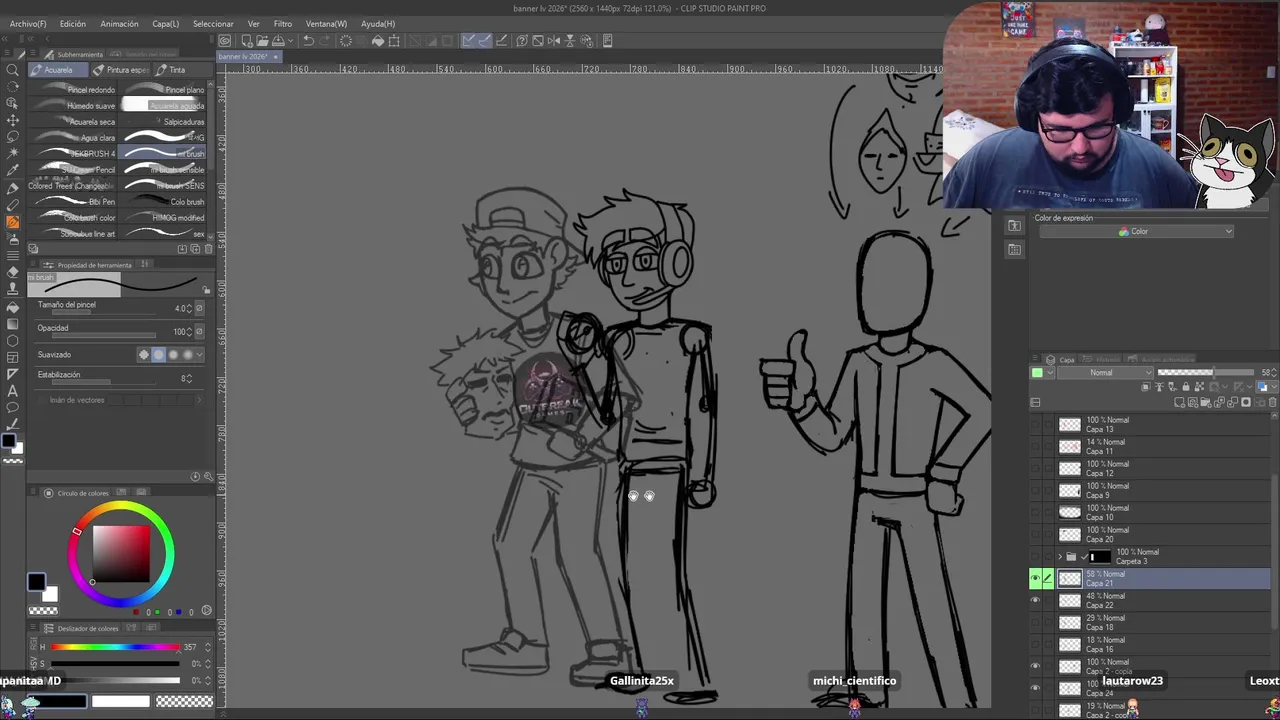Screen dimensions: 1280x720
Task: Select the Auto select wand tool
Action: pos(13,153)
